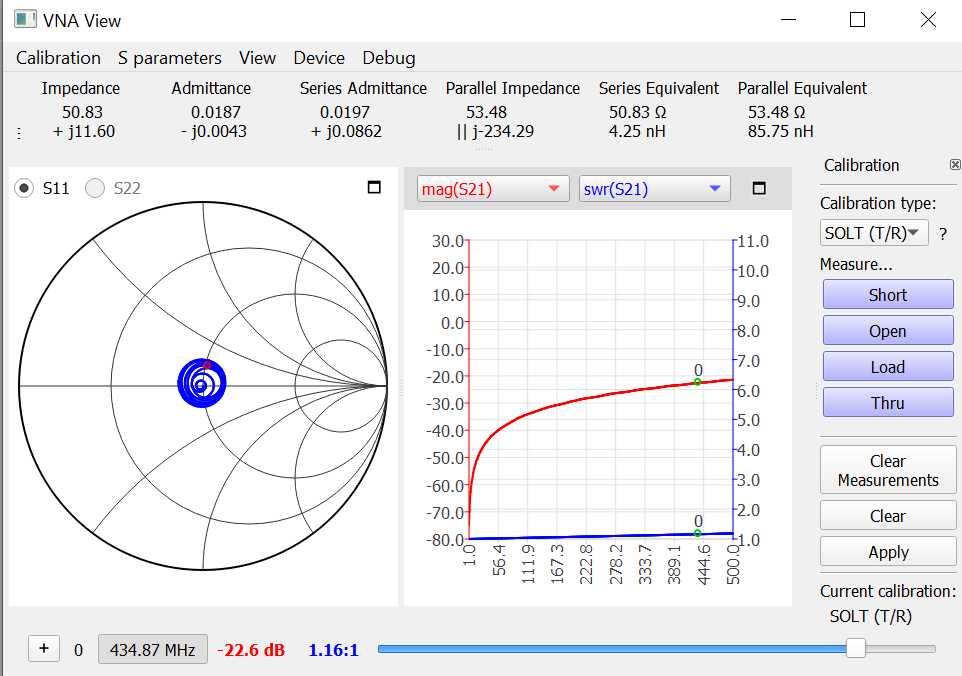Measure the Load standard
The width and height of the screenshot is (962, 676).
point(888,367)
